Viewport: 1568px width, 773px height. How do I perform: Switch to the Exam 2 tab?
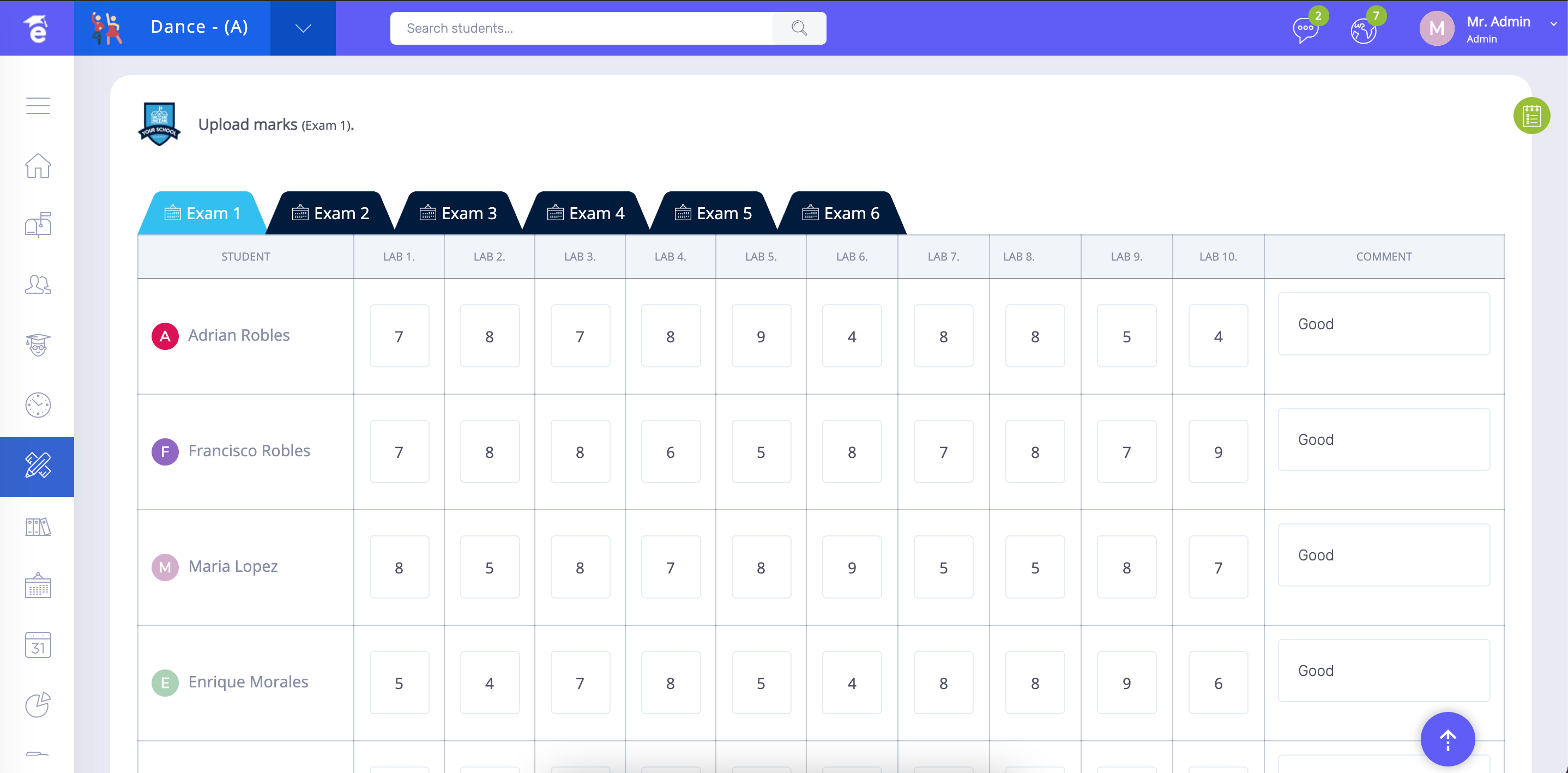click(x=330, y=213)
